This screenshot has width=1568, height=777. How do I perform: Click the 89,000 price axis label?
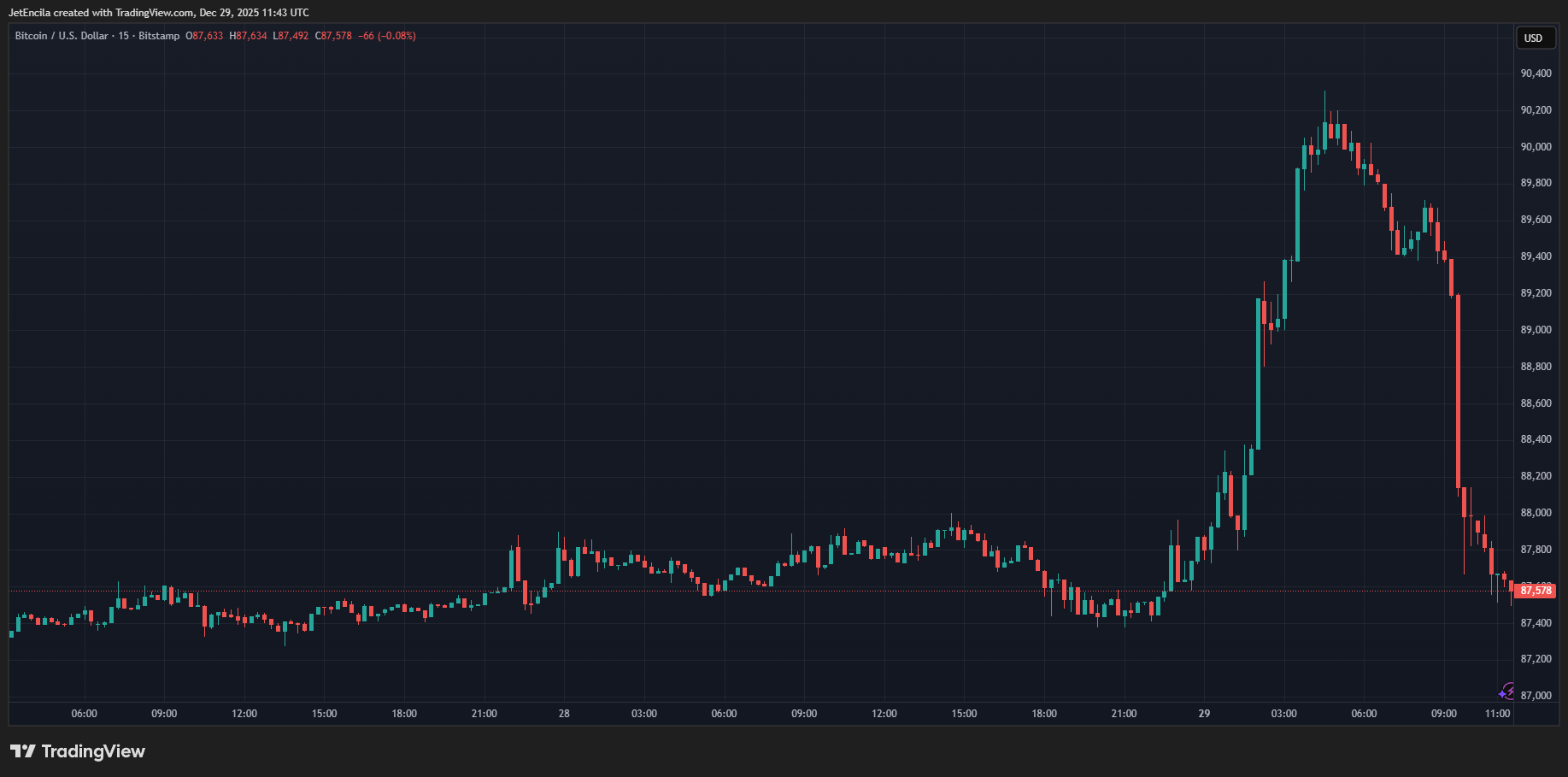click(1536, 330)
